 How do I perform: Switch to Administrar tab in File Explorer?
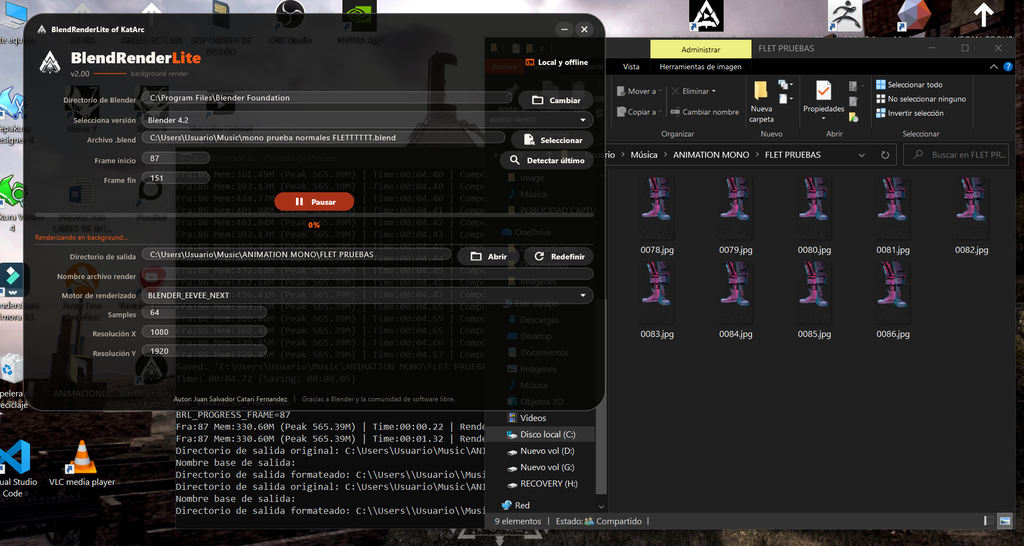point(701,50)
